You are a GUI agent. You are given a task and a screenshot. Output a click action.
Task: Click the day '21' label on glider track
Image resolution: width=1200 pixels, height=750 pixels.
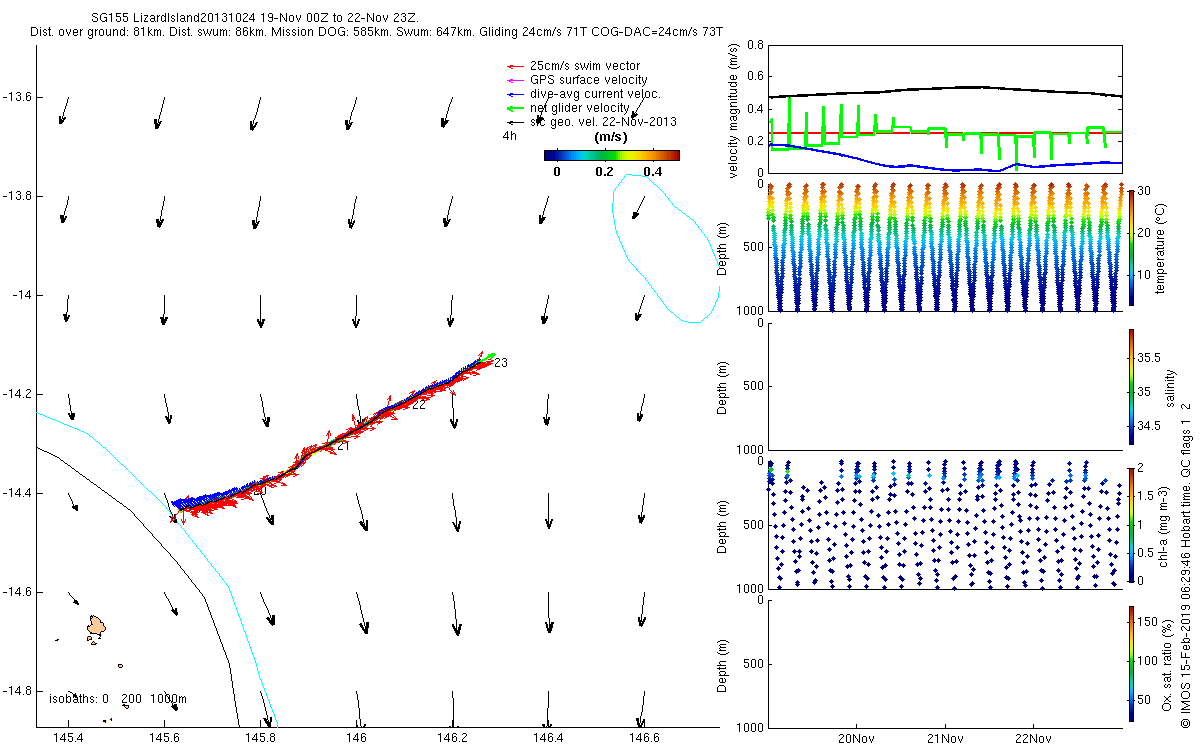[343, 446]
